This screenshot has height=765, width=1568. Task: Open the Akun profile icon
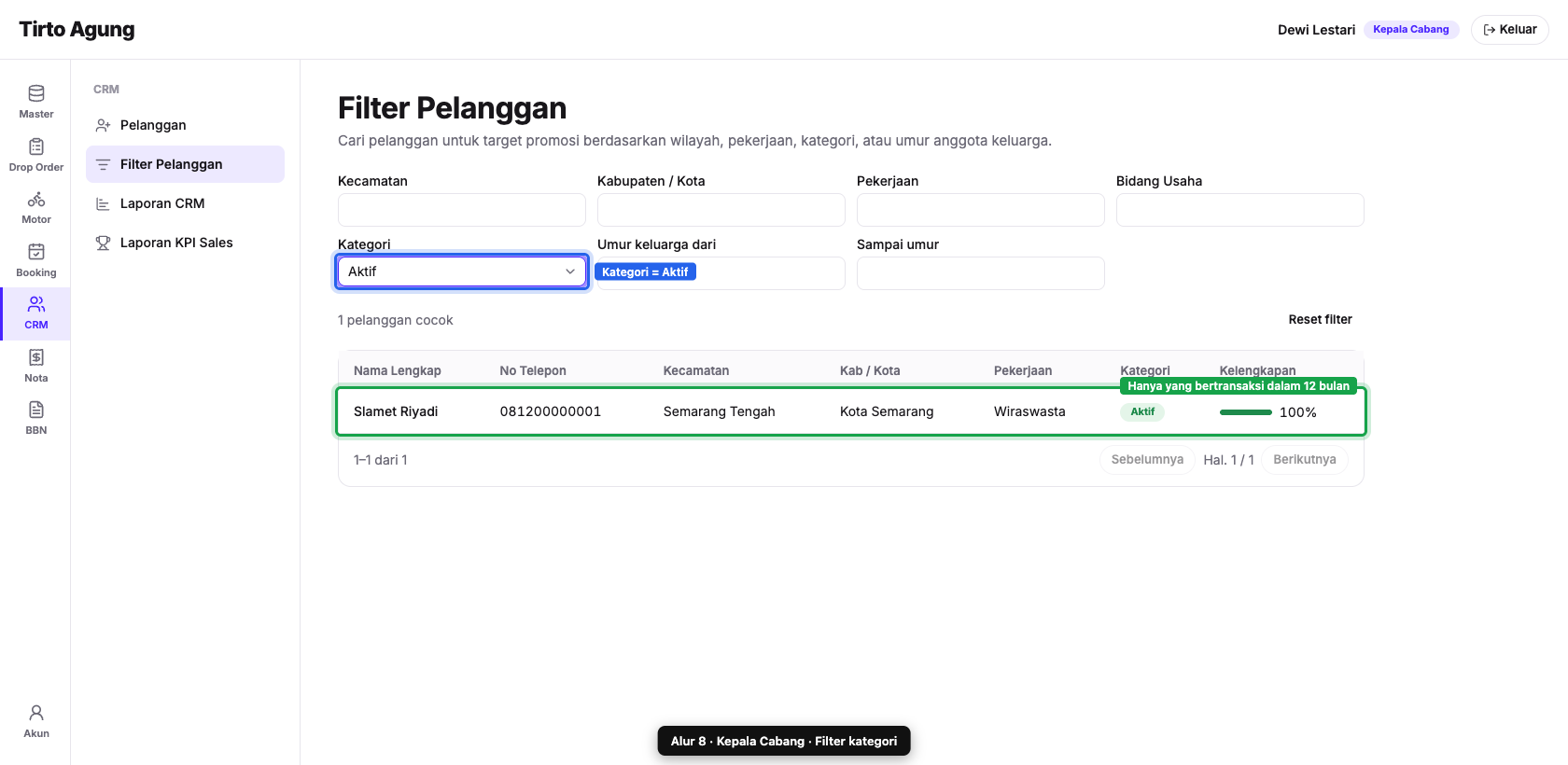(x=36, y=713)
